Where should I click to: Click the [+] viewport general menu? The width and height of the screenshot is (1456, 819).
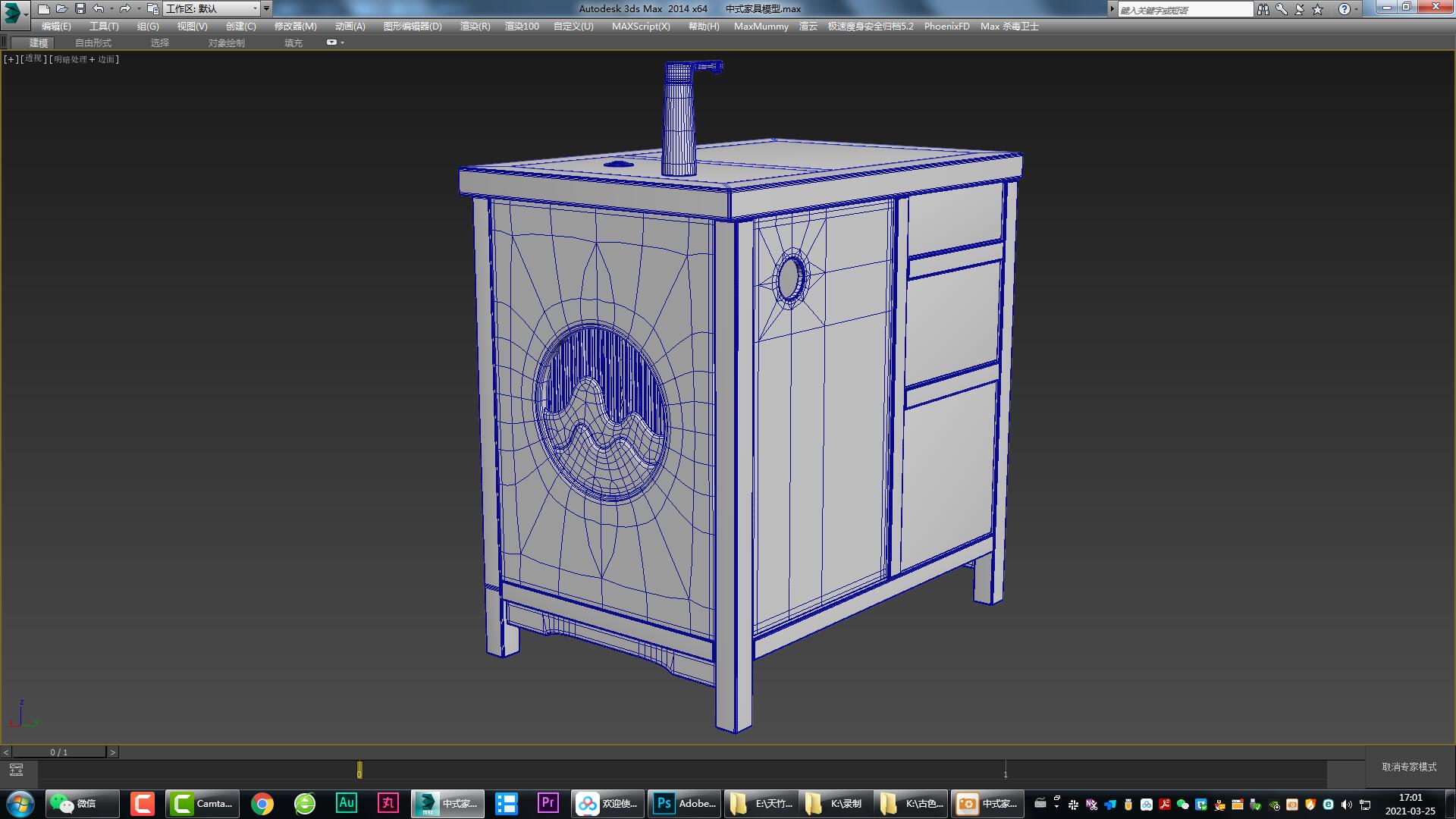10,58
